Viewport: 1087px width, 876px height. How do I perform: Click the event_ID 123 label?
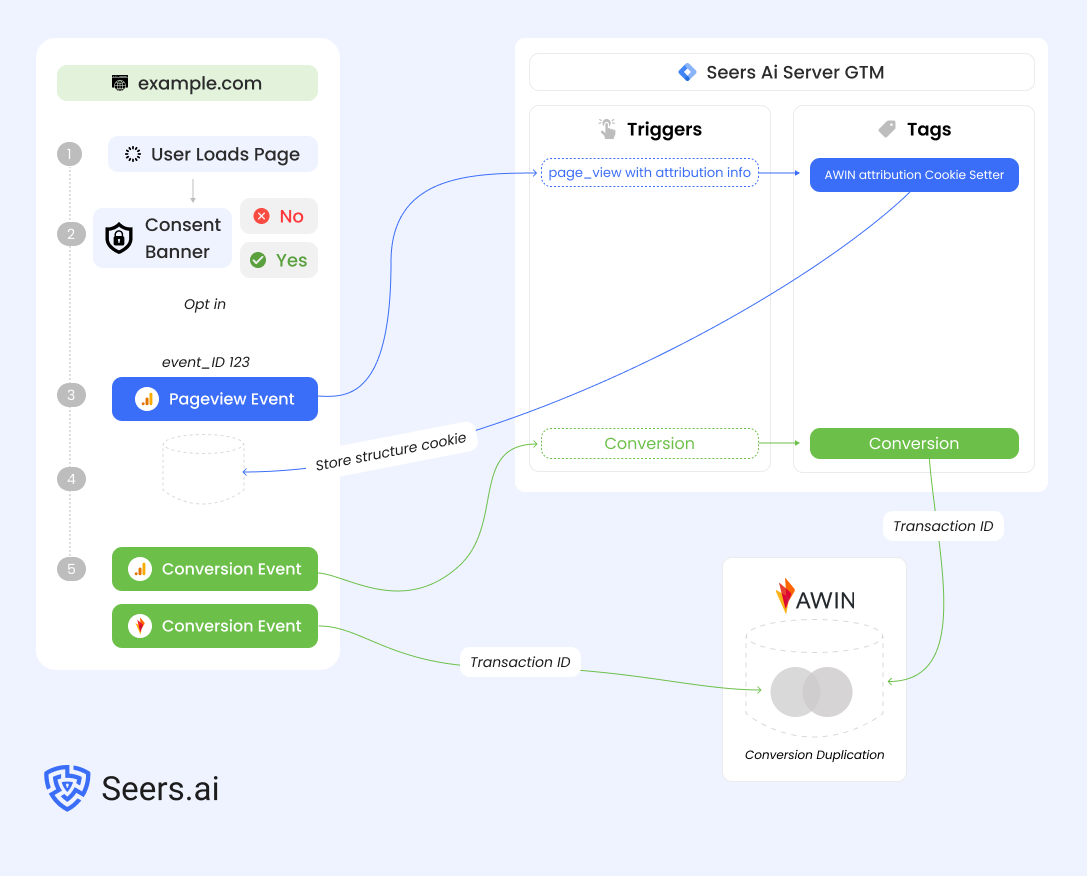pos(206,362)
